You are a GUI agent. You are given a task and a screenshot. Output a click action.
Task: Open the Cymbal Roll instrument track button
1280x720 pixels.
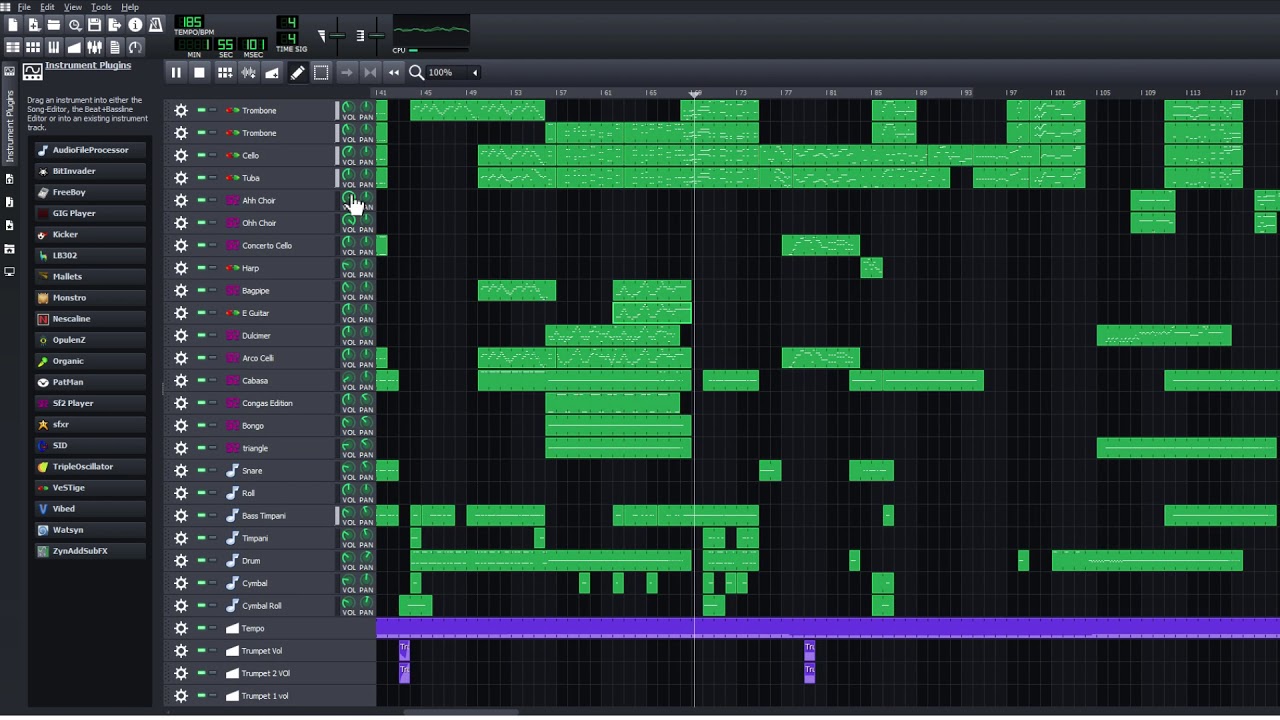(x=279, y=605)
